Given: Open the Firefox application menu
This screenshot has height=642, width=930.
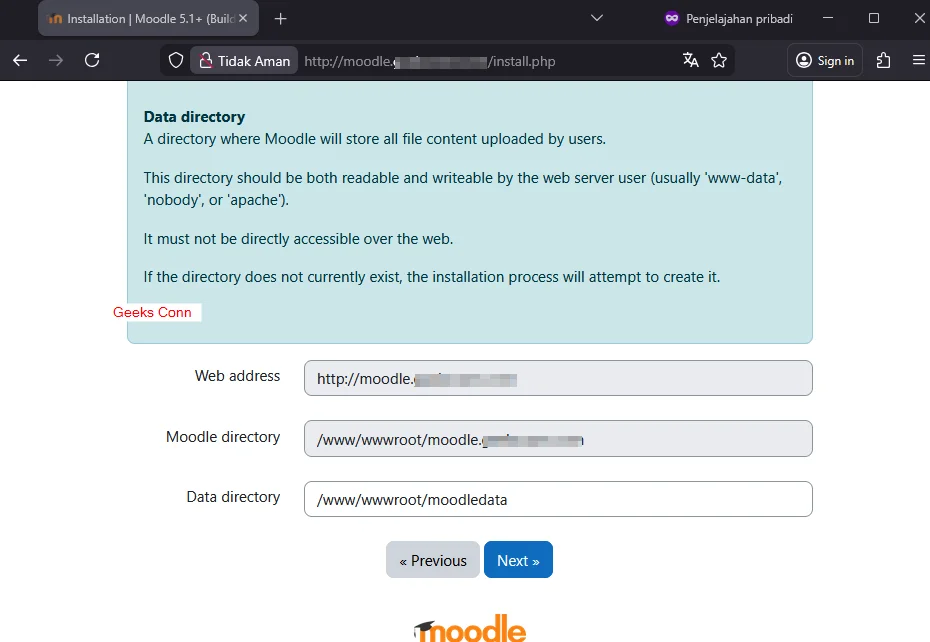Looking at the screenshot, I should (919, 60).
